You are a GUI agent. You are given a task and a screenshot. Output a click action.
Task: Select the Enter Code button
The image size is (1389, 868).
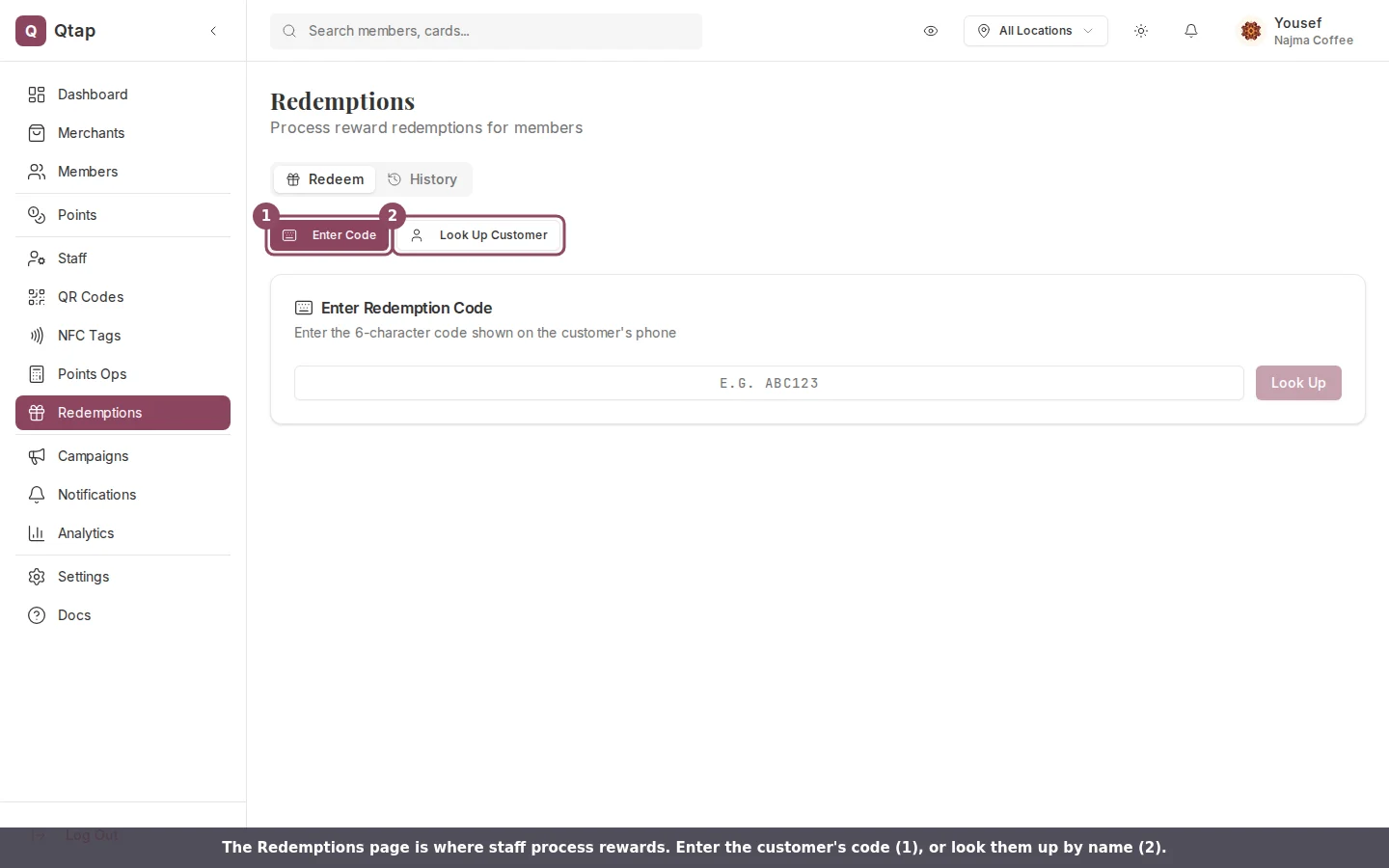329,235
